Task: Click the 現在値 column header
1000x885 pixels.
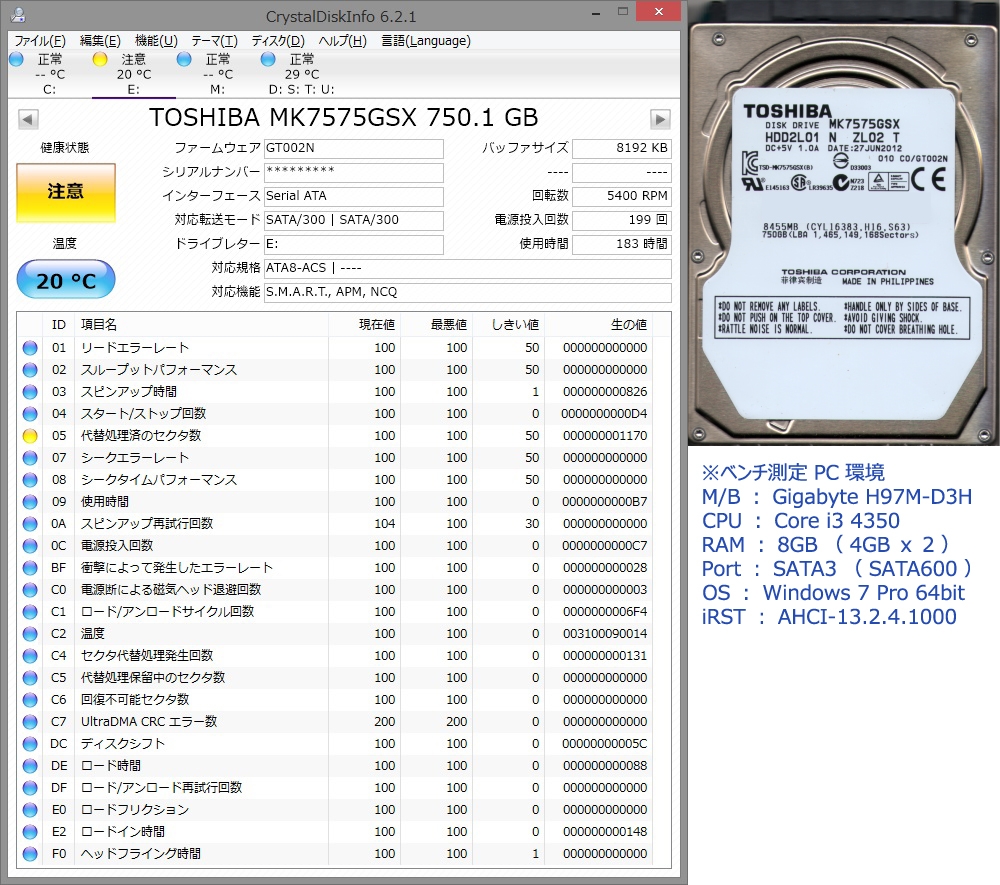Action: coord(365,325)
